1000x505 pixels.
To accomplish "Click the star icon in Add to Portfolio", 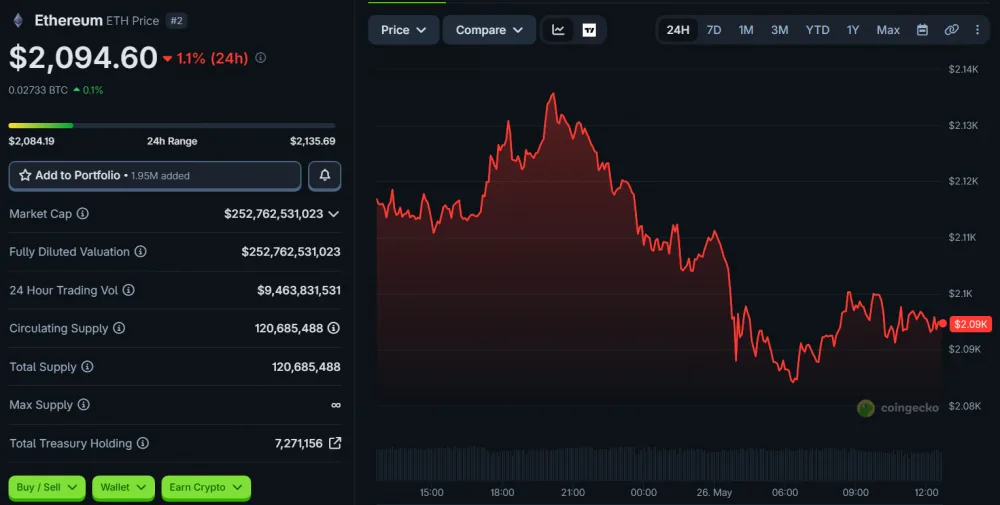I will click(x=25, y=175).
